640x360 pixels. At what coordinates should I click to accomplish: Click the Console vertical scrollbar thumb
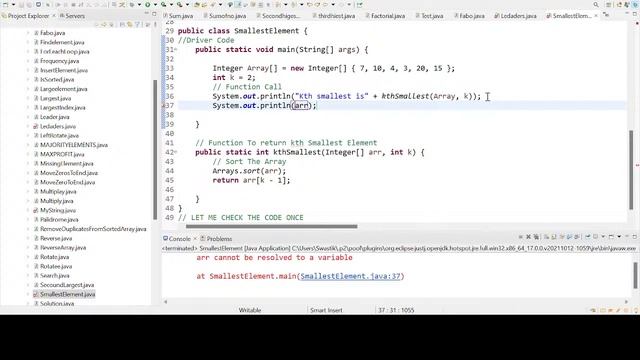pos(635,276)
